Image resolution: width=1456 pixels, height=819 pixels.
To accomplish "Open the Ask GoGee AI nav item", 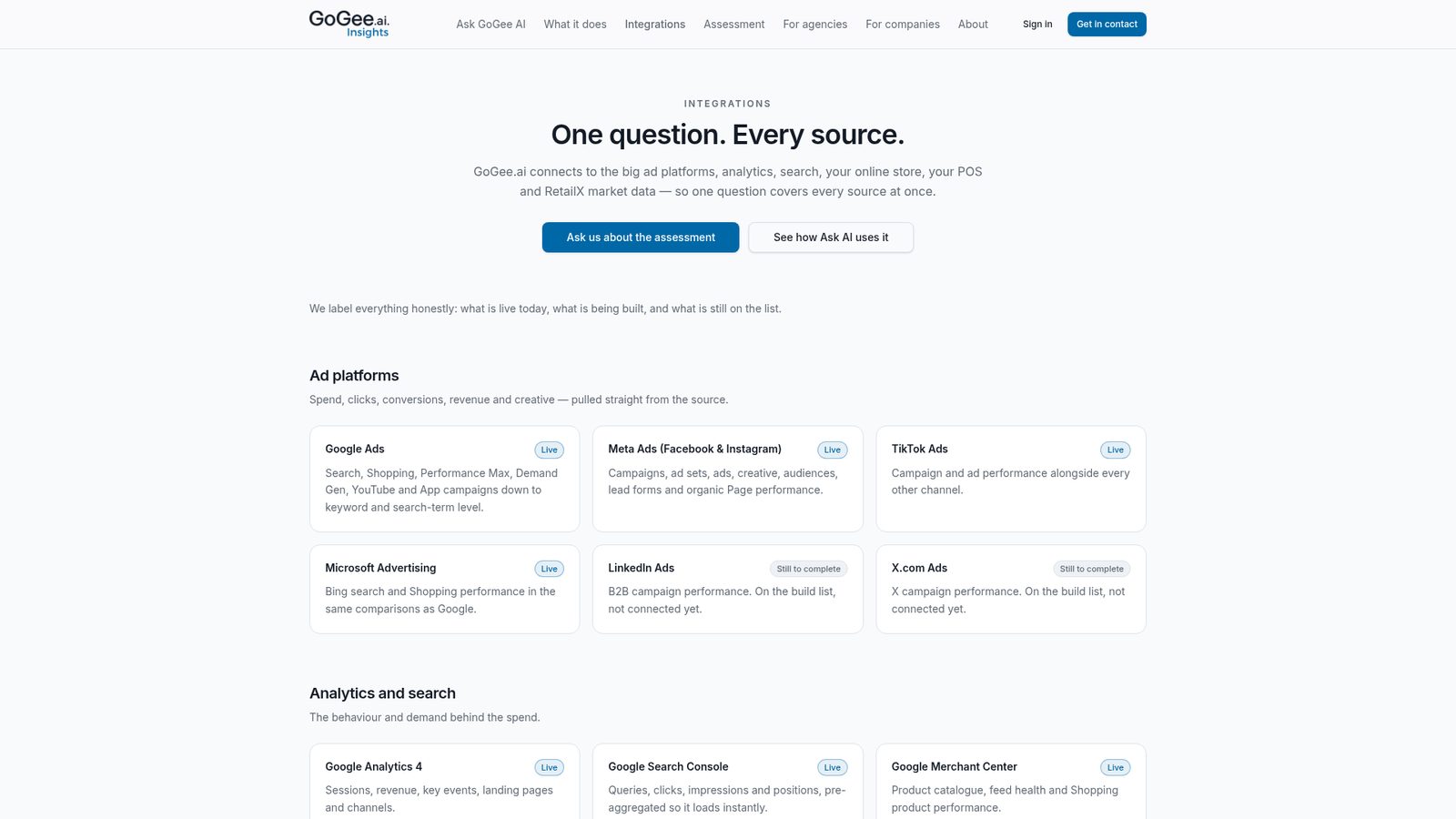I will [x=490, y=25].
